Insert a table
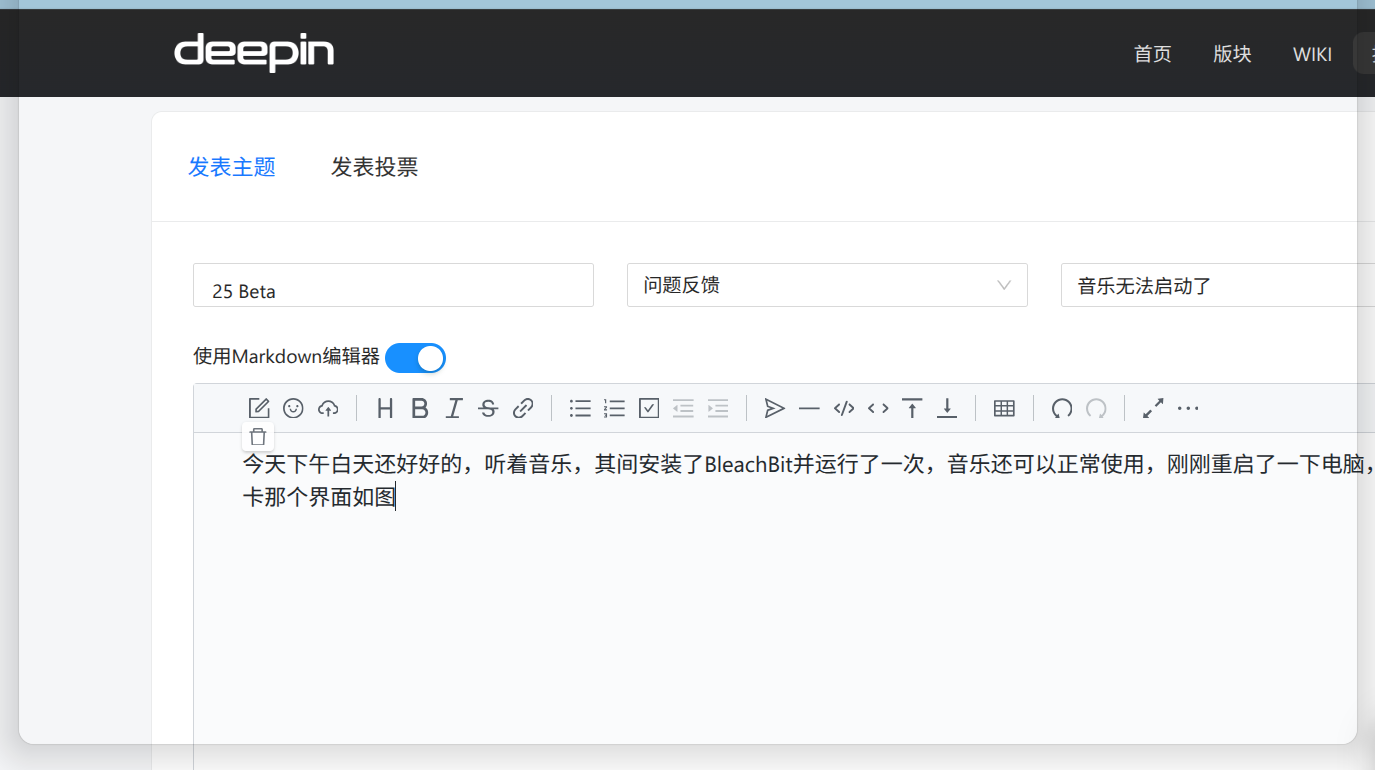The image size is (1375, 770). tap(1004, 408)
